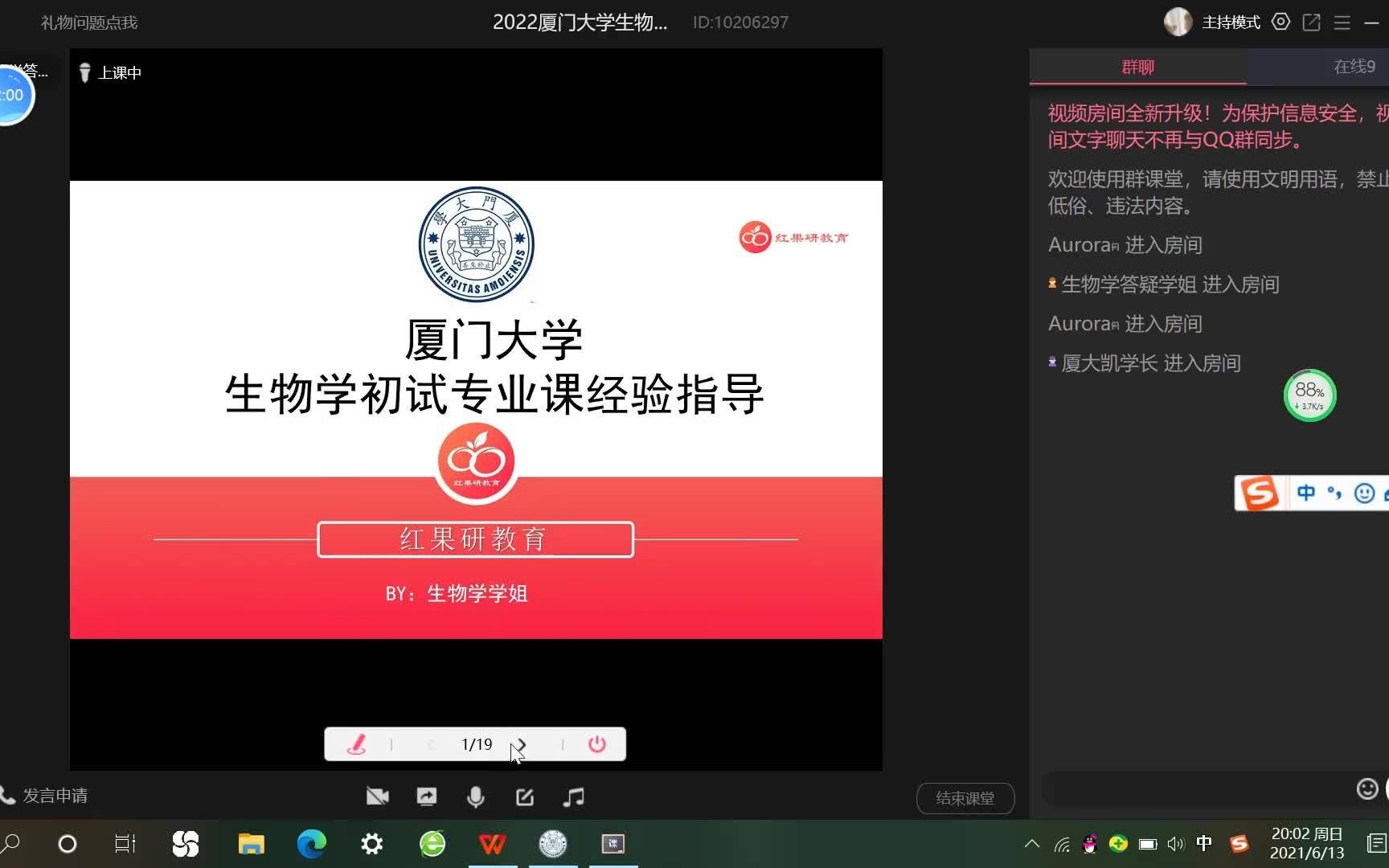Screen dimensions: 1389x868
Task: Click the Xiamen University seal on slide
Action: coord(476,244)
